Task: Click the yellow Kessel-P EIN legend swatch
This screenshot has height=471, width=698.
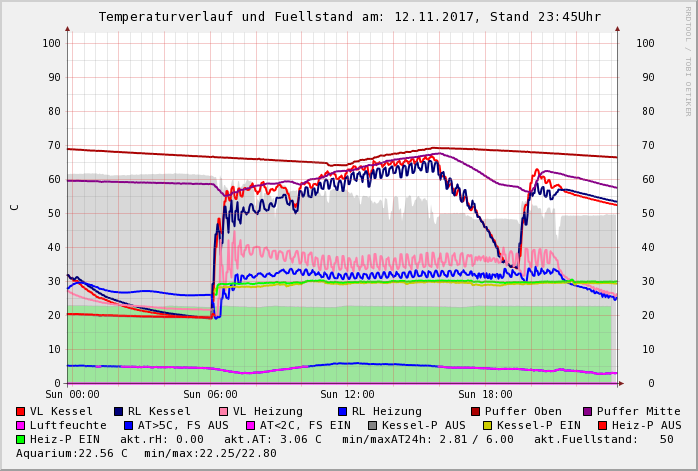Action: click(487, 425)
